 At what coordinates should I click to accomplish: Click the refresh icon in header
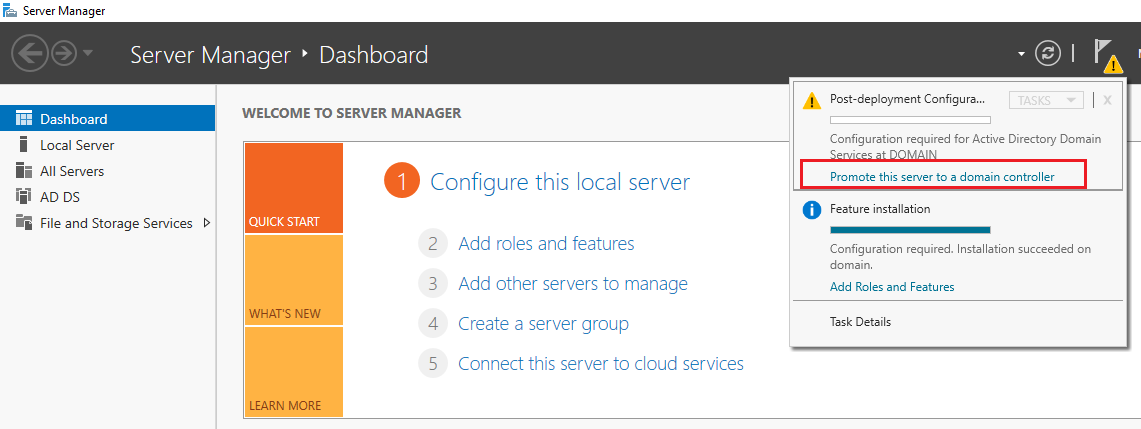1047,54
